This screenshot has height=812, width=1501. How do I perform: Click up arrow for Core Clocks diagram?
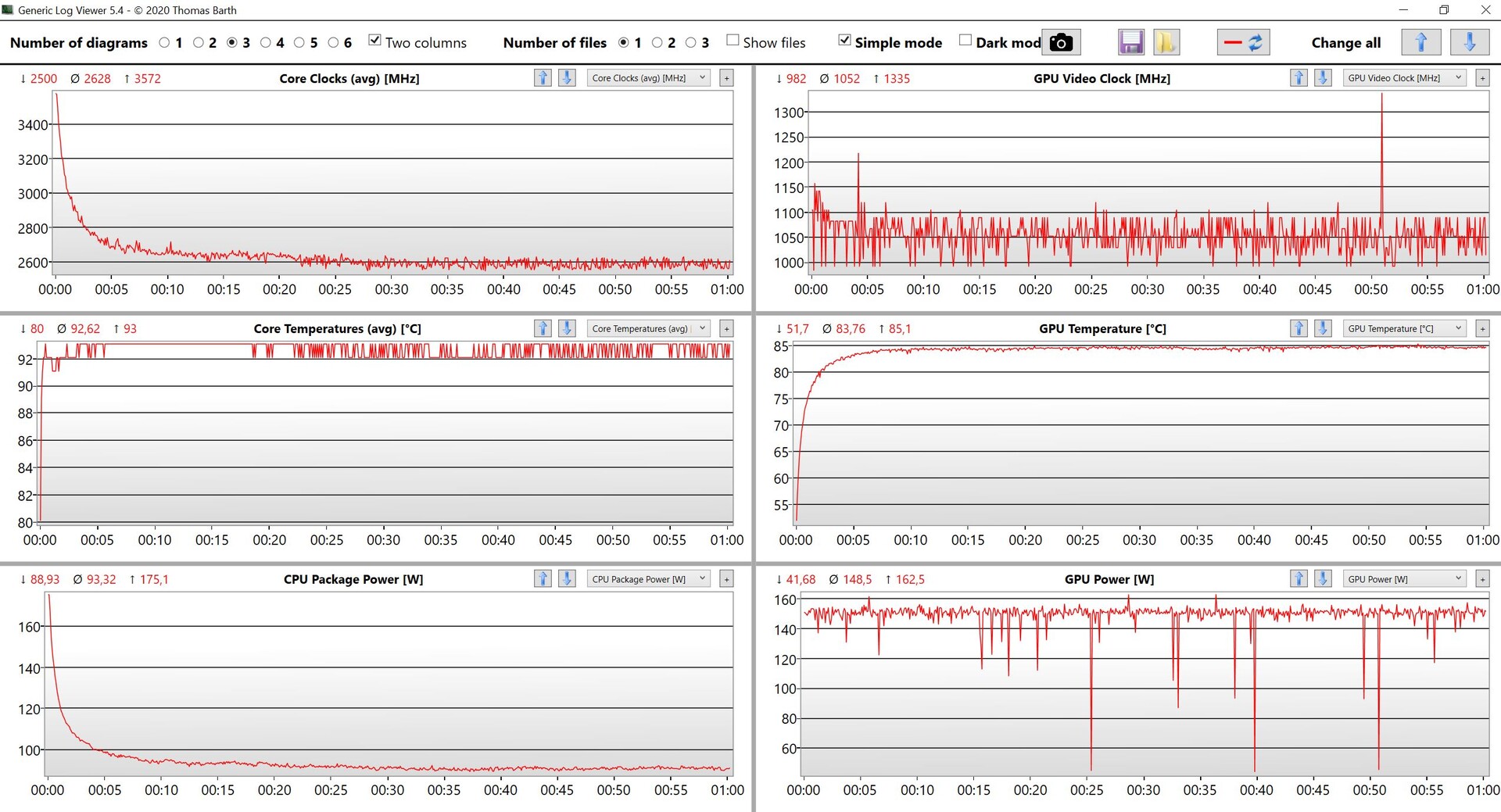click(543, 78)
